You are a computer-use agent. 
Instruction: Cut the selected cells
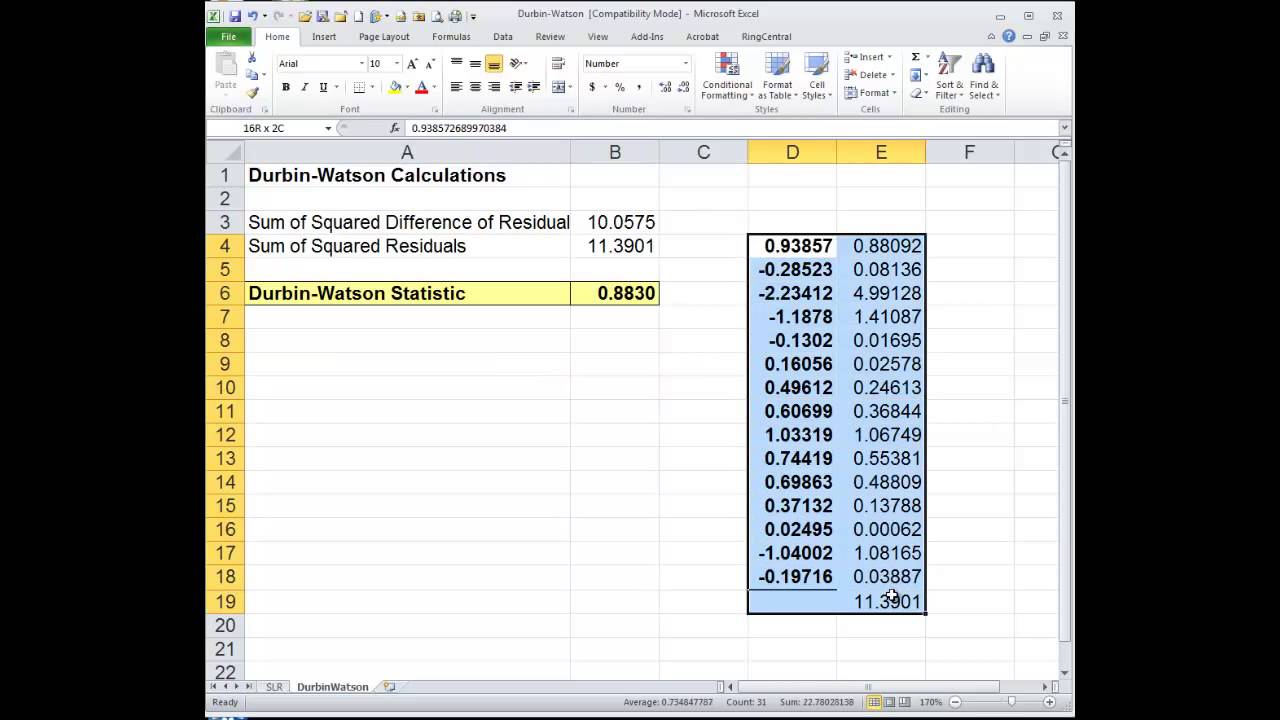tap(252, 59)
